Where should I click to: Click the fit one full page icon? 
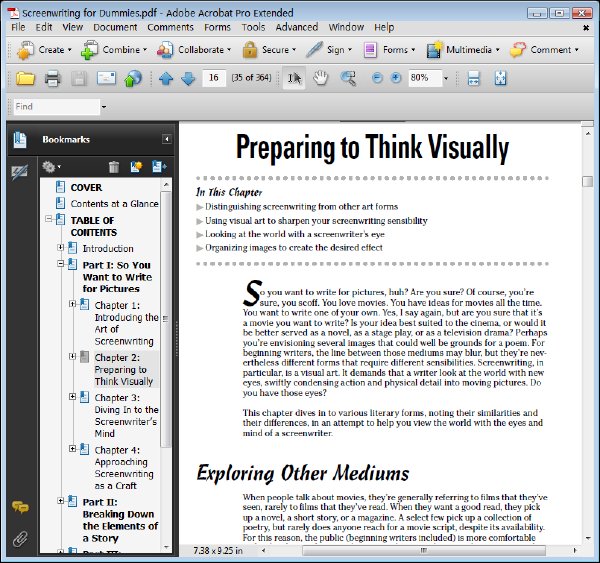pyautogui.click(x=501, y=78)
